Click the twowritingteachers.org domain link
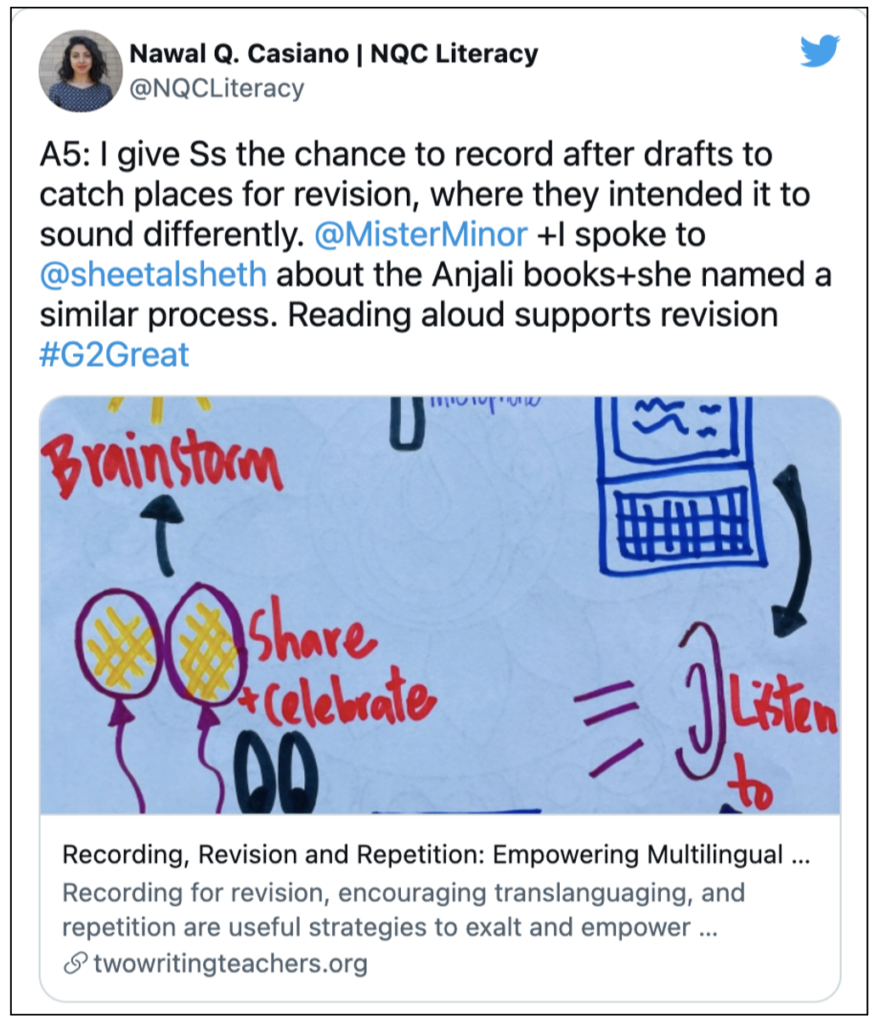This screenshot has width=875, height=1024. [x=231, y=963]
